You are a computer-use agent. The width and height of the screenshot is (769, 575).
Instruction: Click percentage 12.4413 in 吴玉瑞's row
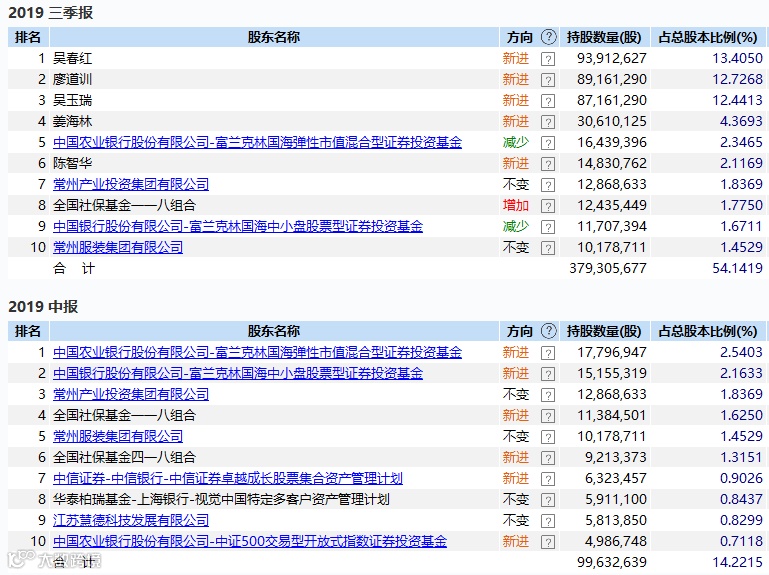pos(737,101)
